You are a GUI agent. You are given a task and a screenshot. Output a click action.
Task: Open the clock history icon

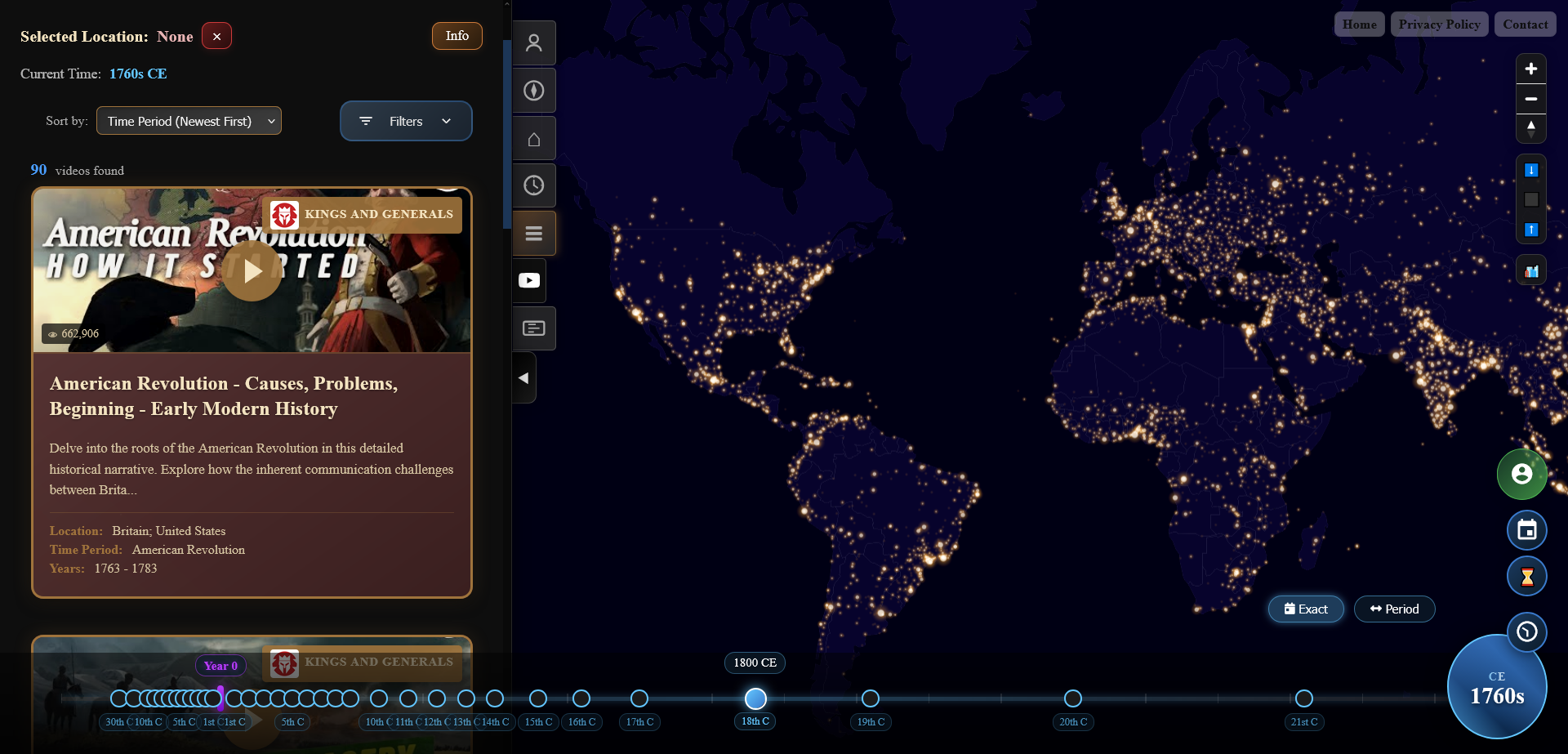(534, 185)
